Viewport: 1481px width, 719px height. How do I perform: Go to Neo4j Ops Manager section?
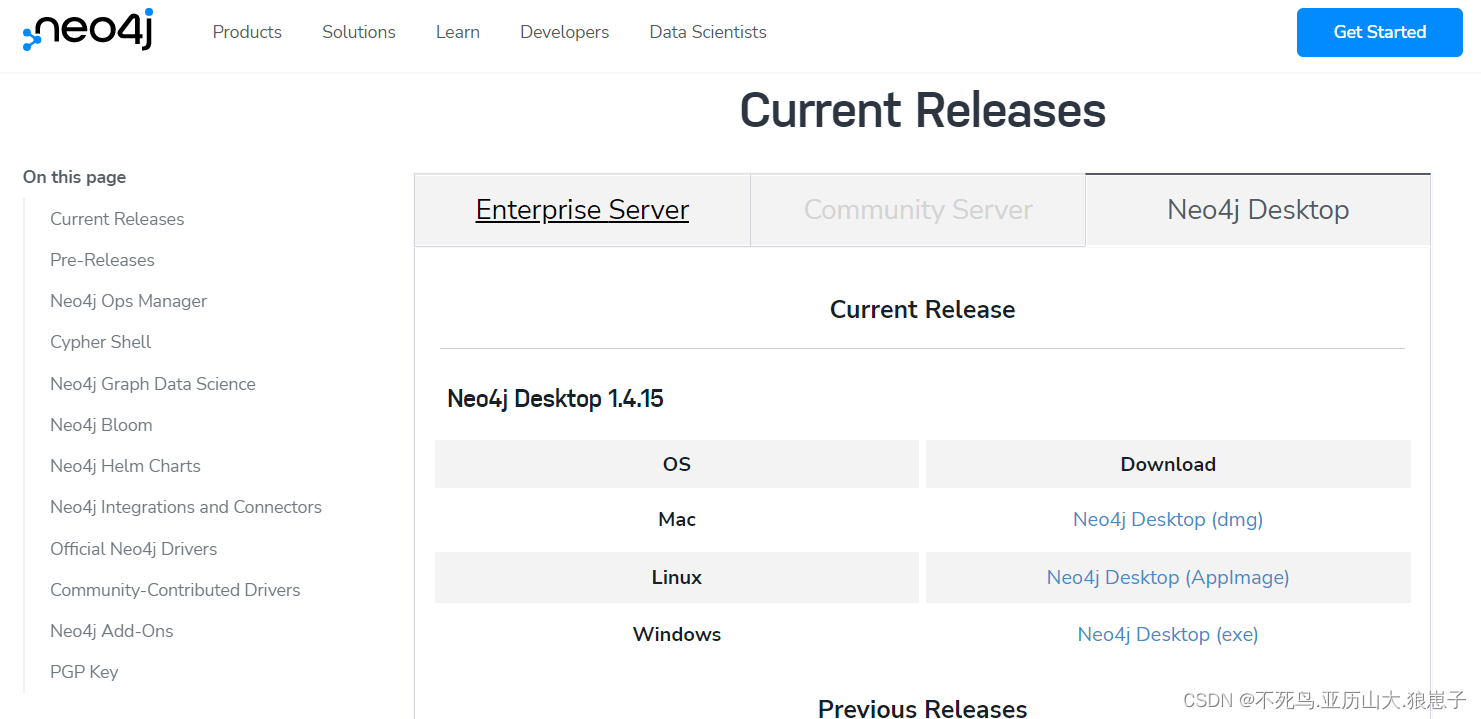click(x=128, y=300)
